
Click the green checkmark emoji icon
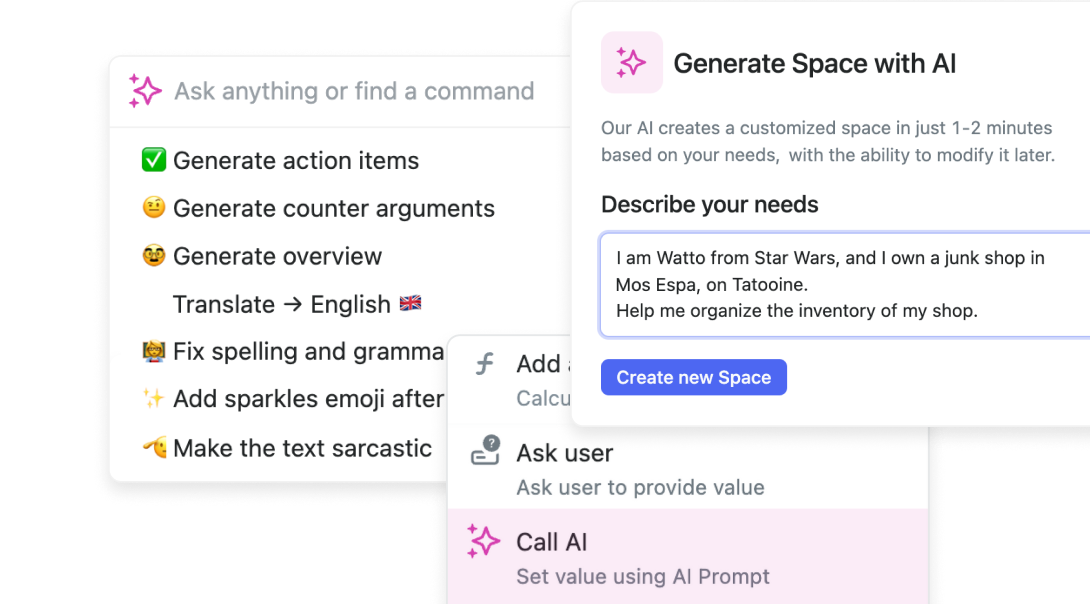(153, 160)
